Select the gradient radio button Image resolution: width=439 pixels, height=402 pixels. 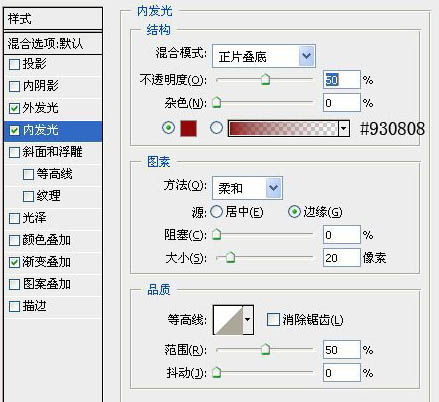(216, 128)
